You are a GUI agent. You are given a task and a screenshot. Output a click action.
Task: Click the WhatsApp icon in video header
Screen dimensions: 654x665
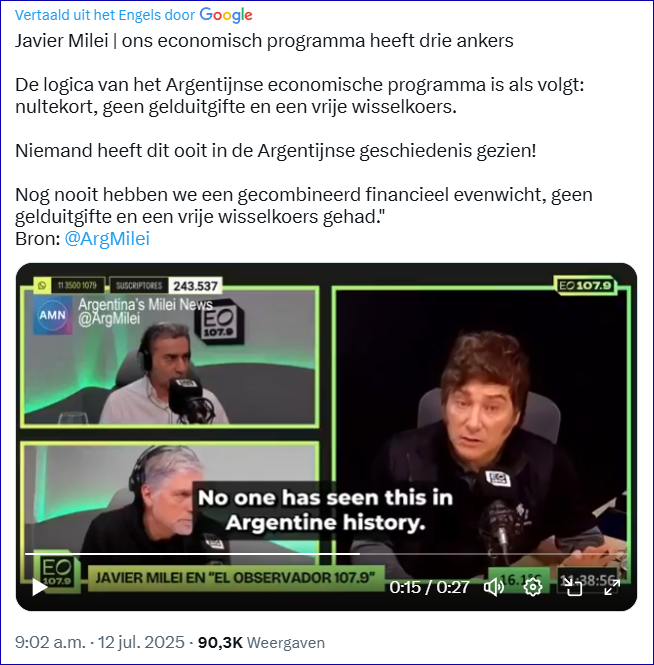(42, 285)
